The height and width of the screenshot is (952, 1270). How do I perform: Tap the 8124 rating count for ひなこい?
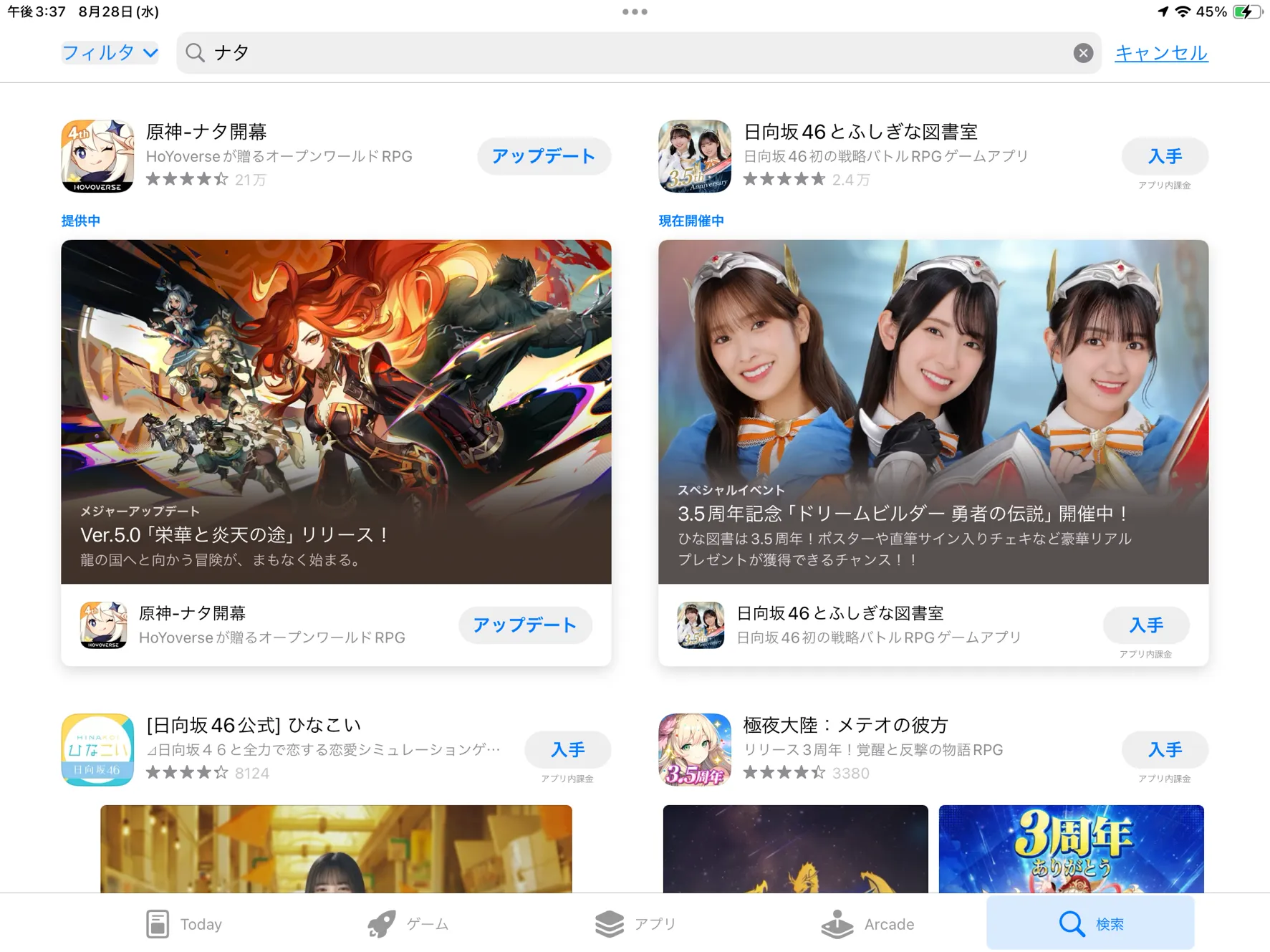[252, 773]
